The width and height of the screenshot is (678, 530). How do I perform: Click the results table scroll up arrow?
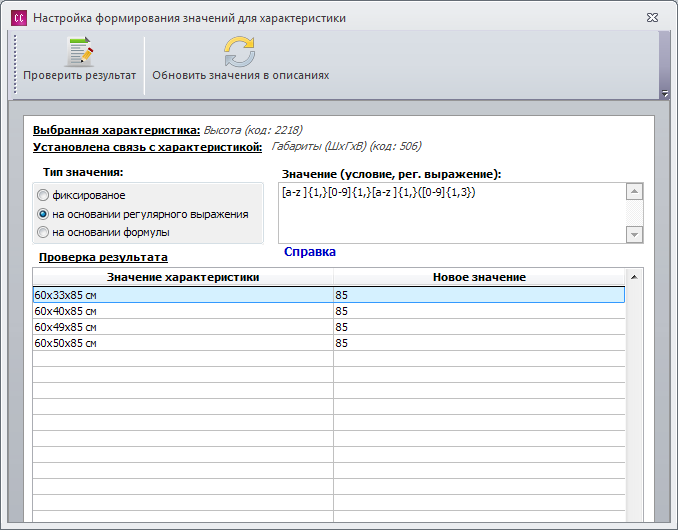pyautogui.click(x=634, y=277)
